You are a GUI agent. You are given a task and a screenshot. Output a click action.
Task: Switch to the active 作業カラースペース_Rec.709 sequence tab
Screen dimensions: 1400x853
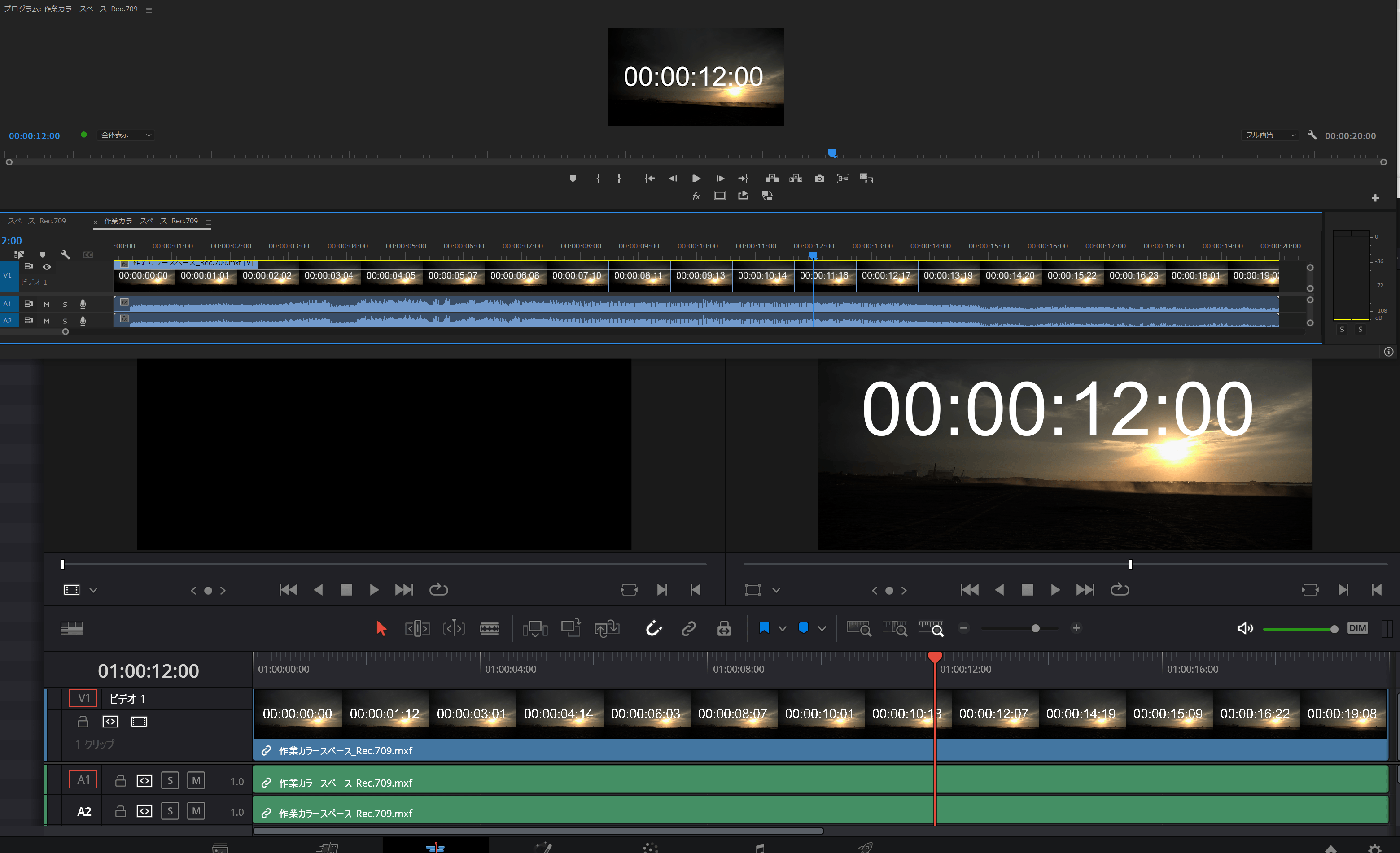coord(151,221)
